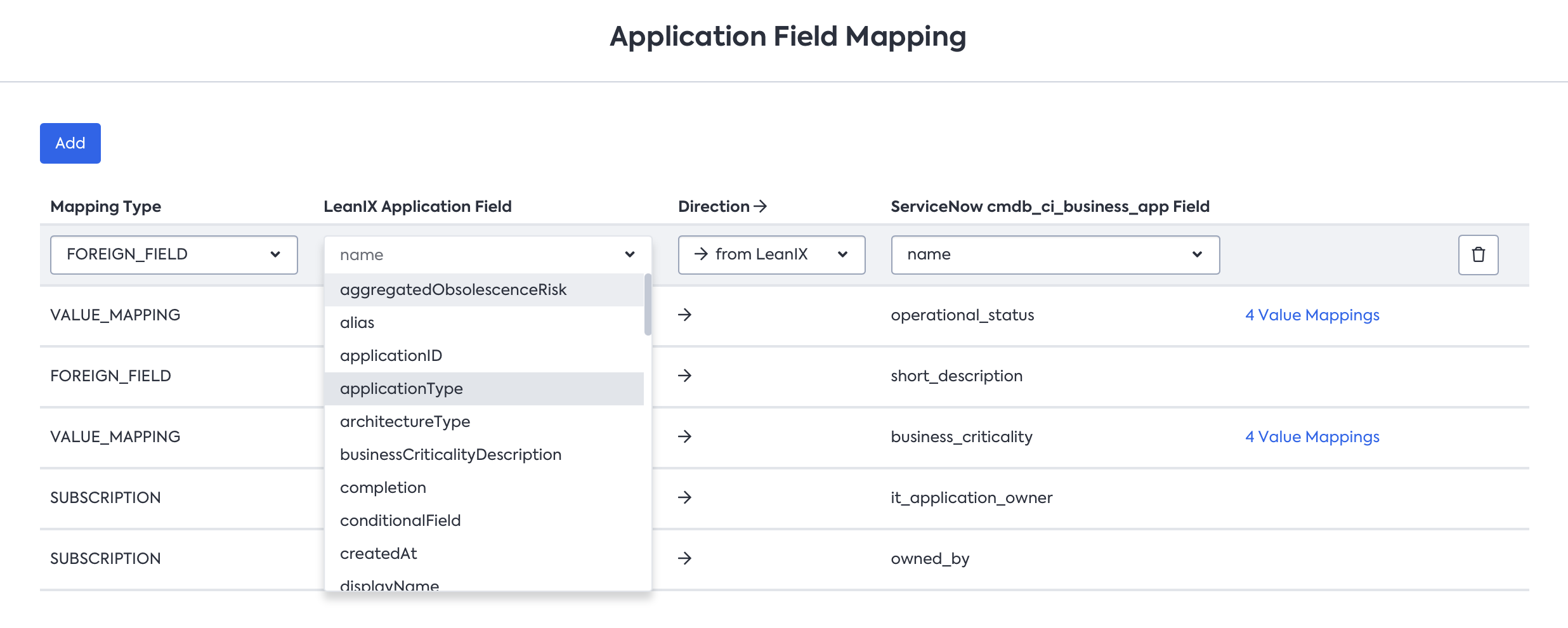1568x628 pixels.
Task: Click the operational_status cell
Action: pos(962,315)
